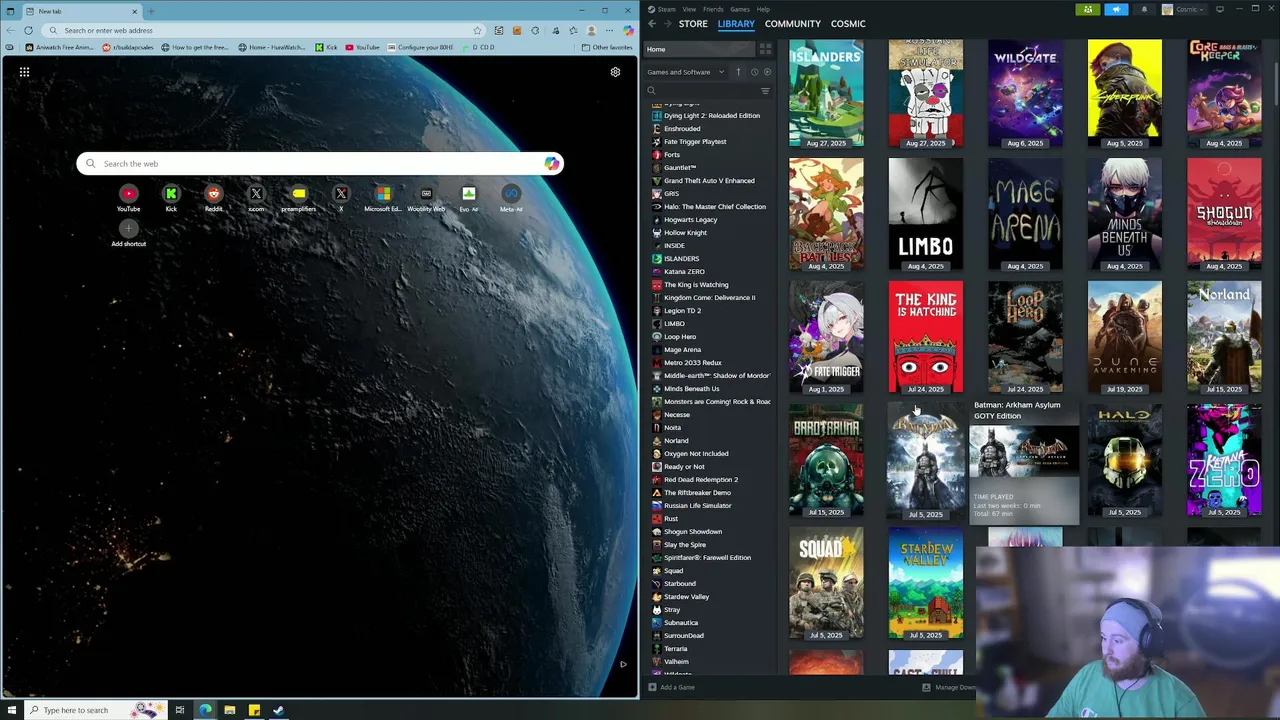Switch Steam to Big Picture mode
1280x720 pixels.
(x=1219, y=10)
